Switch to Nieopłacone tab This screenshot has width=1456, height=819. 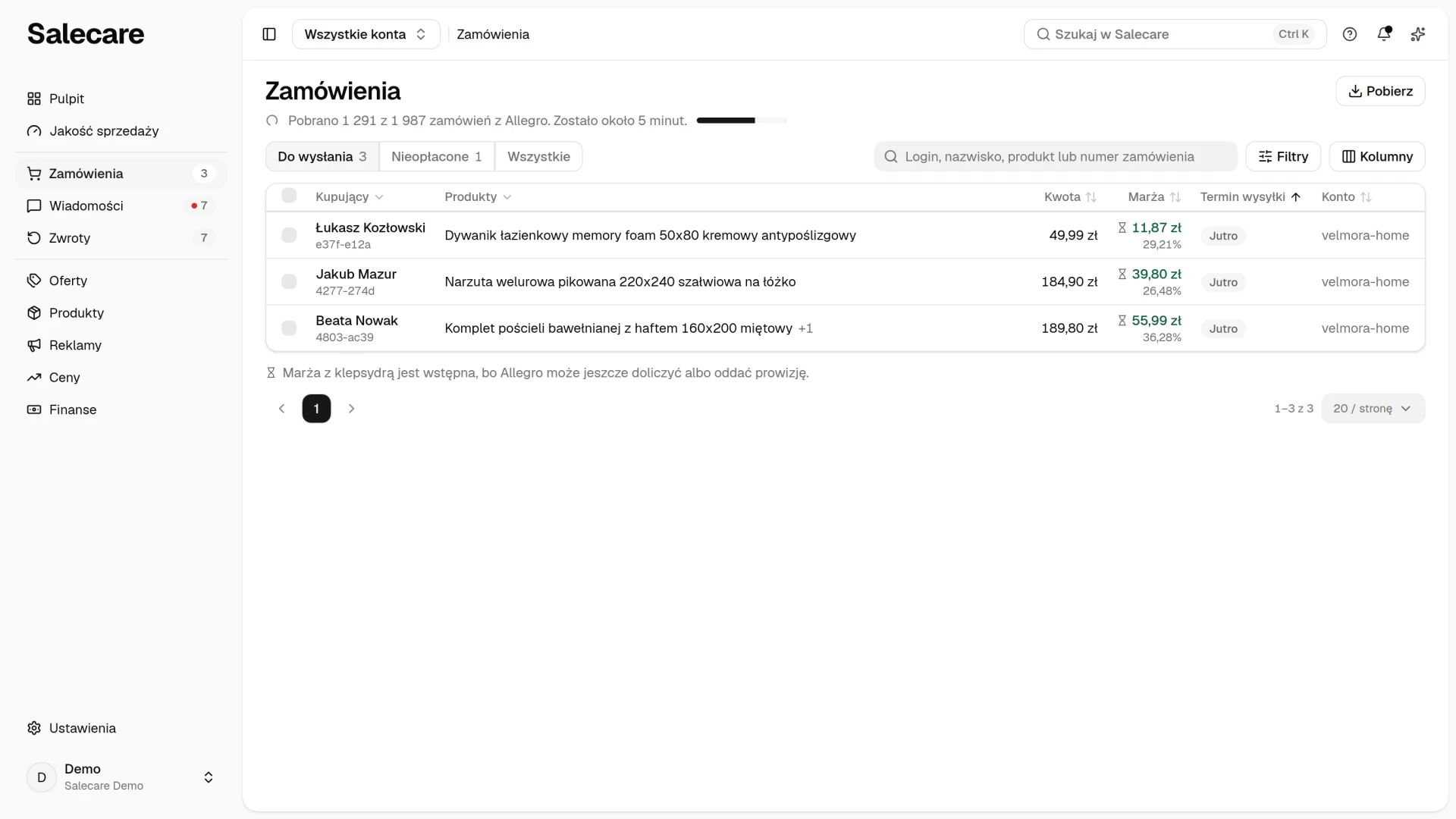coord(437,157)
